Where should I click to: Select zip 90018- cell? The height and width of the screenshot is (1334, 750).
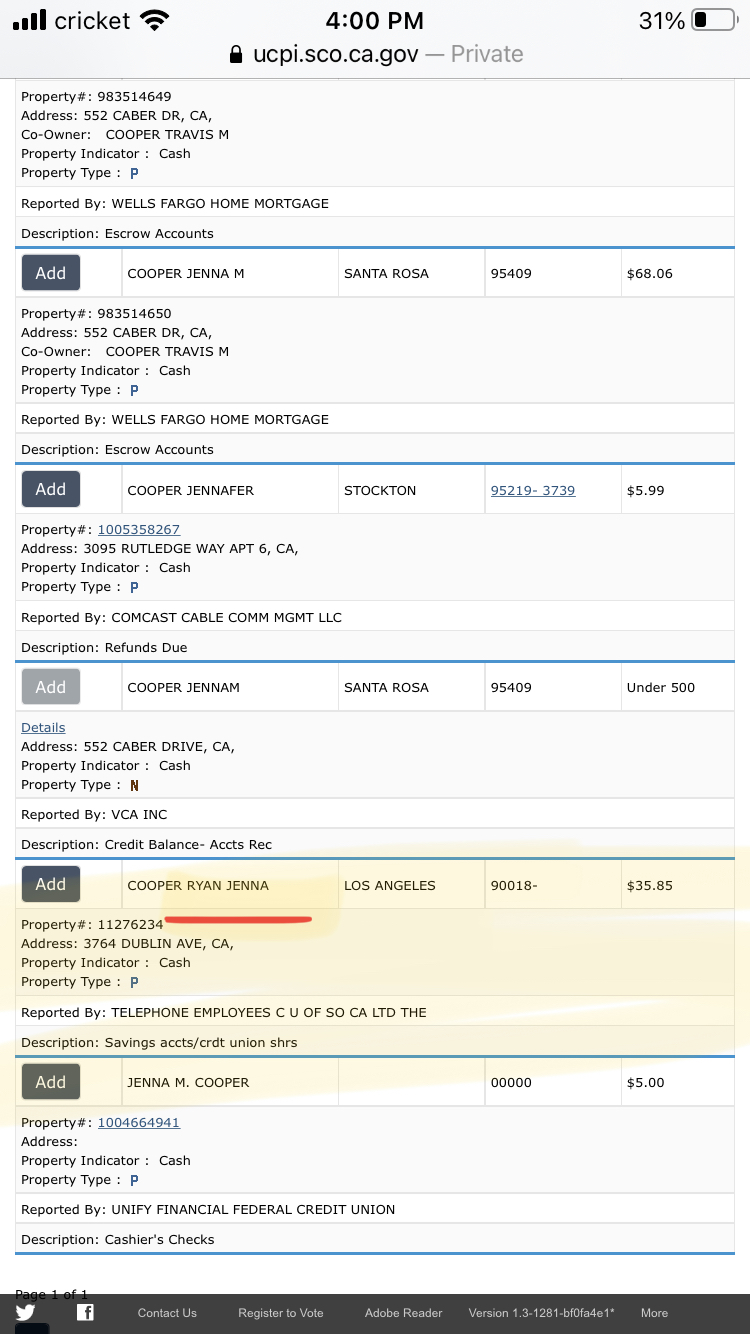pyautogui.click(x=553, y=885)
